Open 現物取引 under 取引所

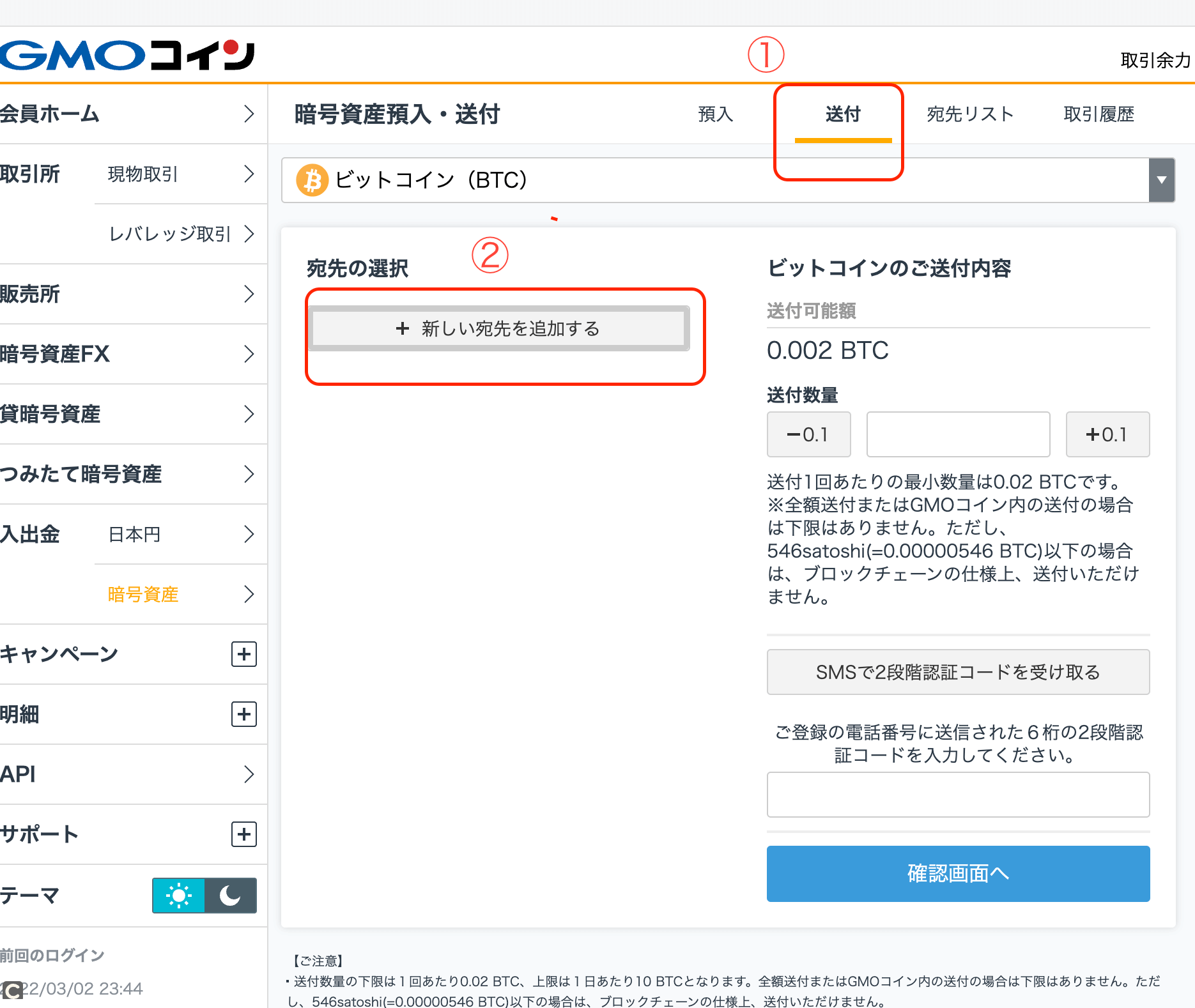181,174
